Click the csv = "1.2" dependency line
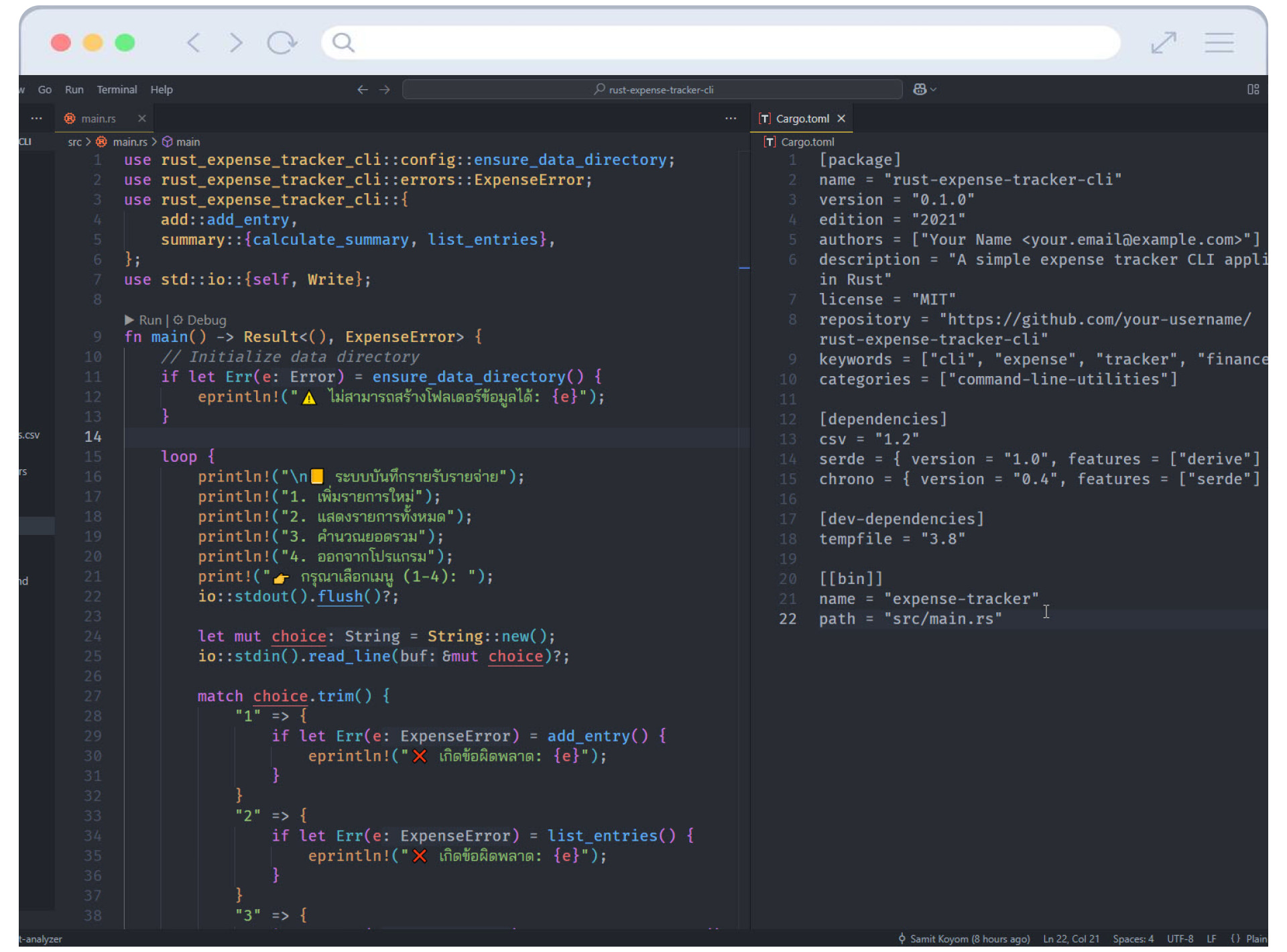Viewport: 1287px width, 952px height. 869,439
